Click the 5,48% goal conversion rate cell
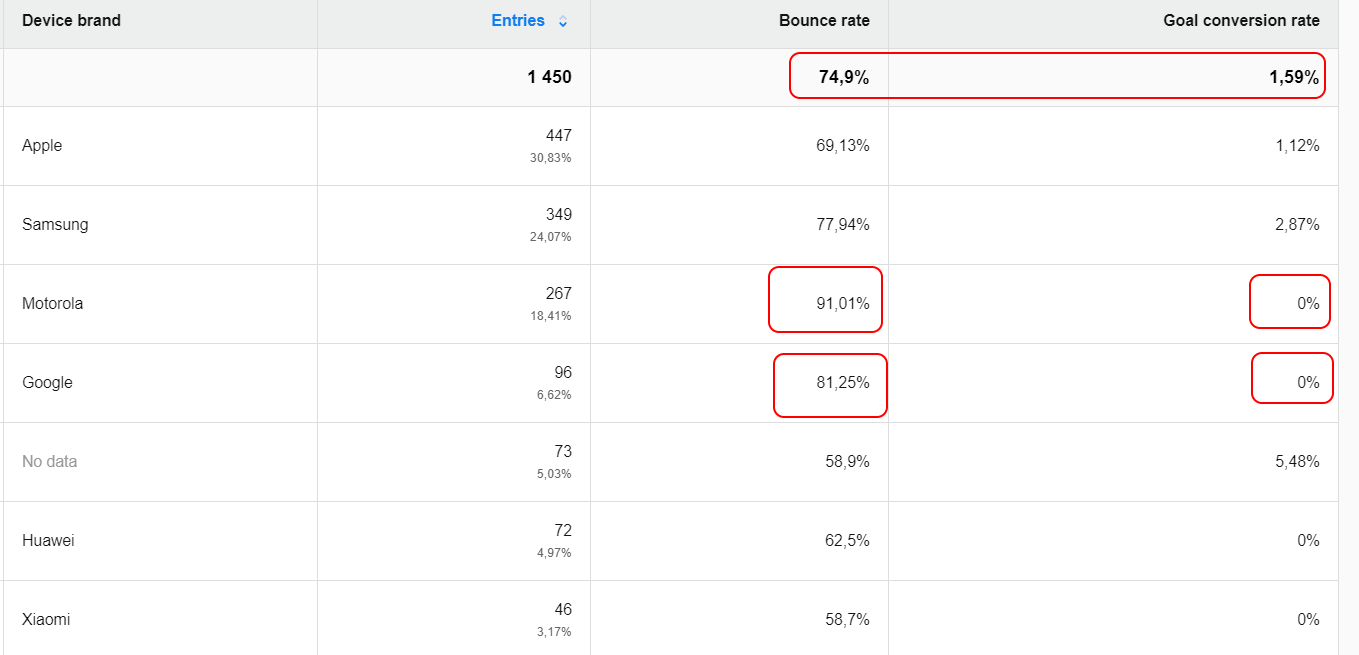The image size is (1359, 655). (1297, 462)
